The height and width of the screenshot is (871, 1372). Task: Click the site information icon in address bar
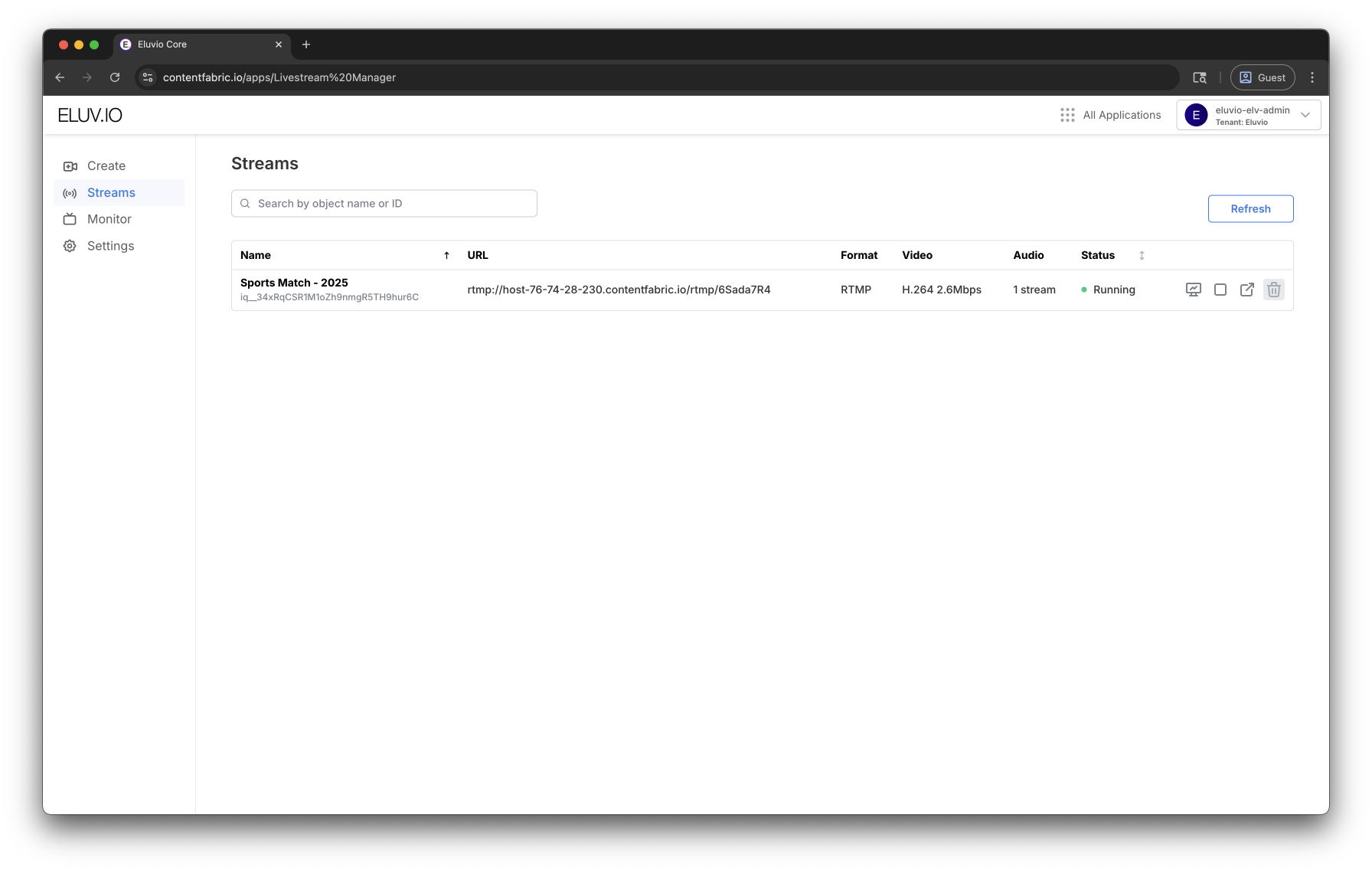pyautogui.click(x=149, y=77)
